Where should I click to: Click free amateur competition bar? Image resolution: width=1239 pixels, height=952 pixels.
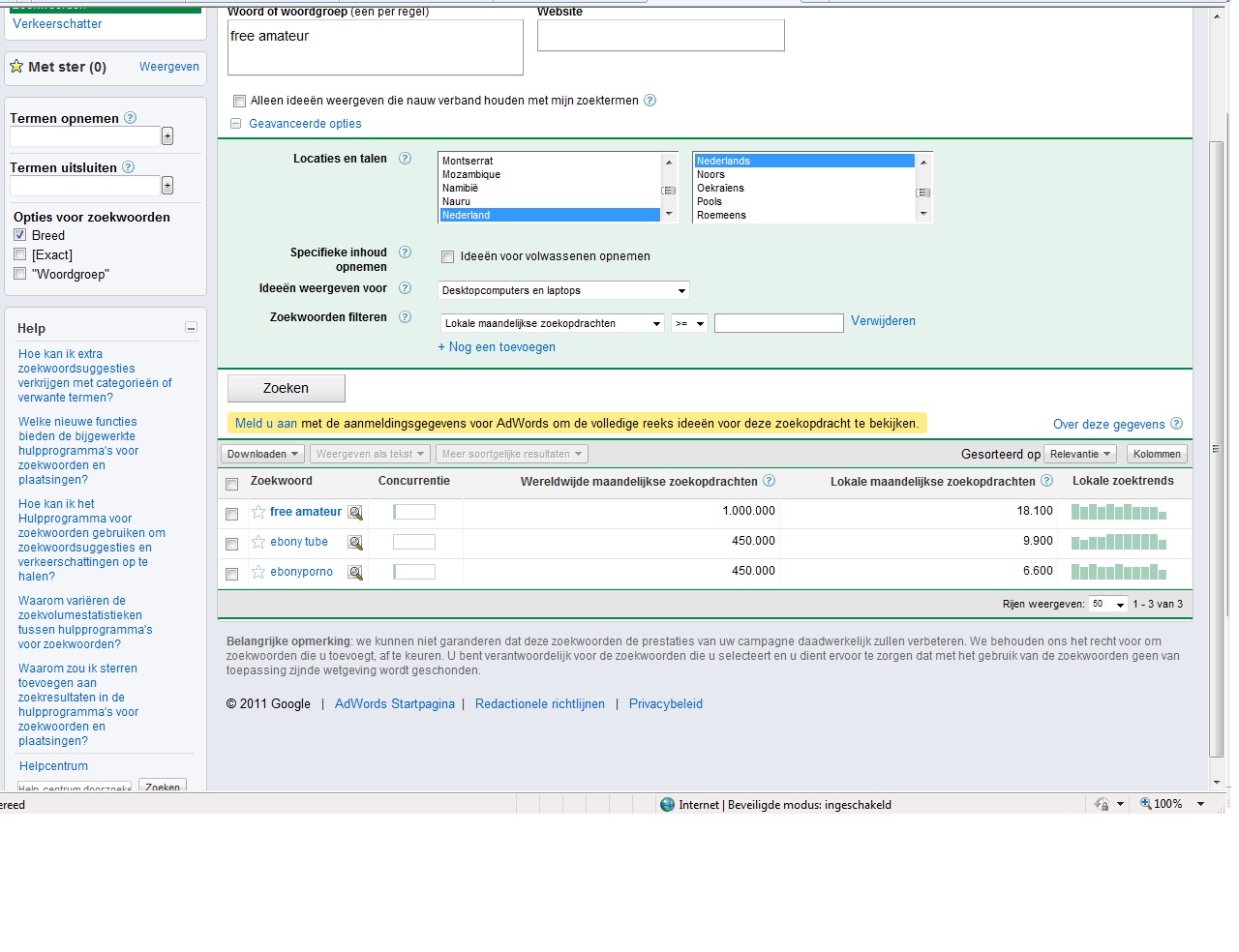pos(414,512)
